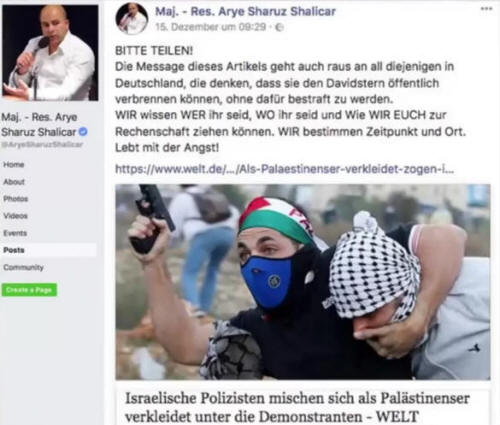Image resolution: width=500 pixels, height=425 pixels.
Task: Open the post timestamp 15. Dezember um 09:29
Action: click(x=211, y=27)
